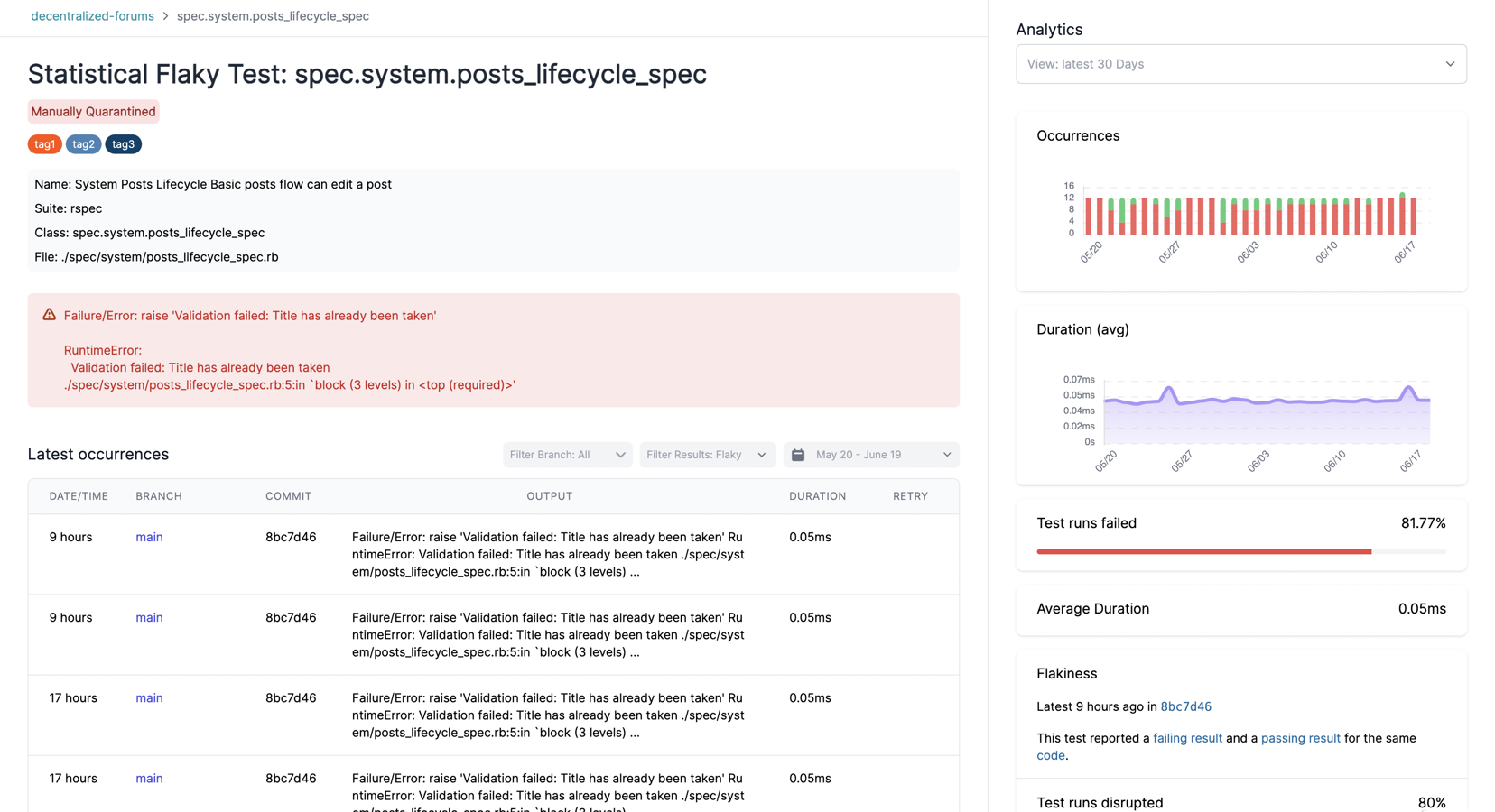This screenshot has width=1495, height=812.
Task: Open the passing result link
Action: [1300, 738]
